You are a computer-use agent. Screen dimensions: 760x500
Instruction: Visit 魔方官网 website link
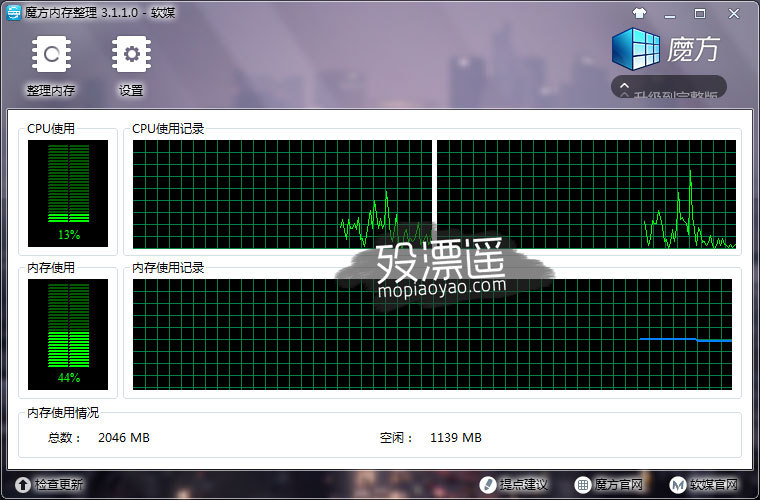608,484
